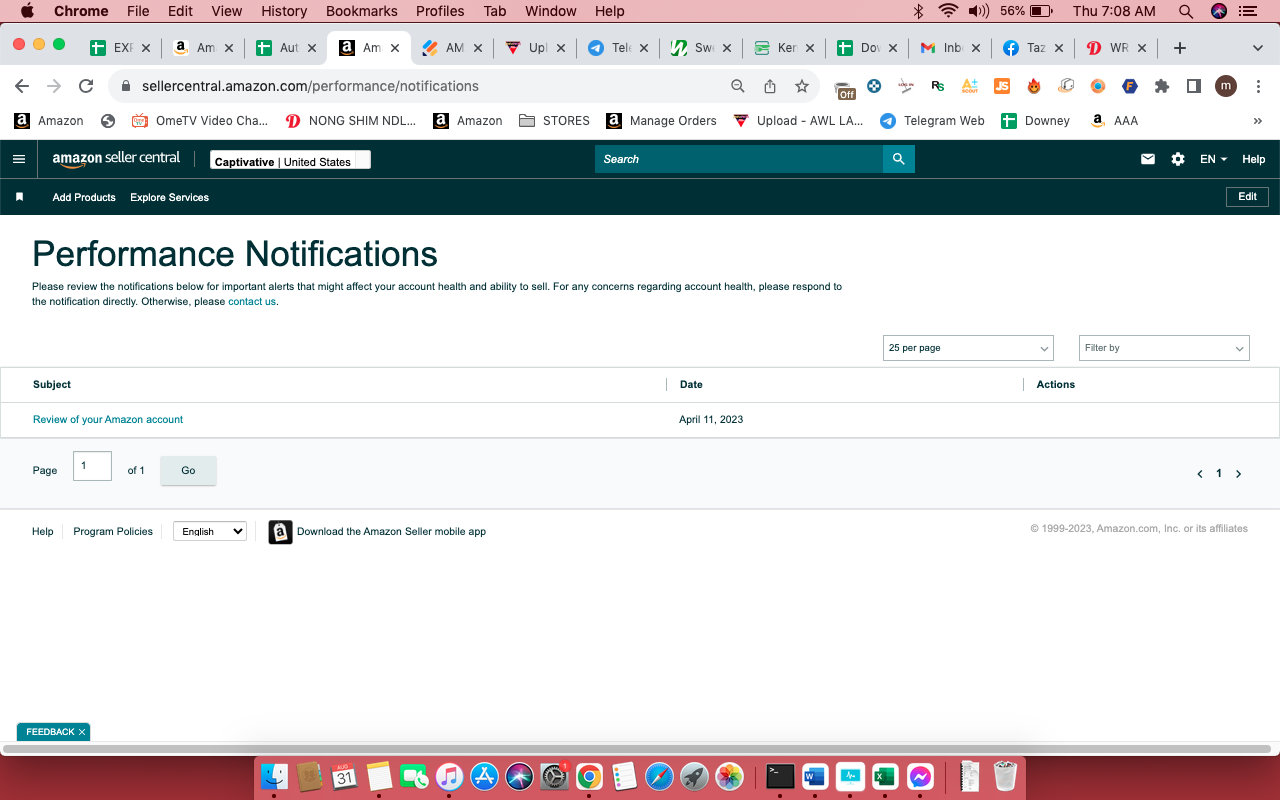Click the April 11, 2023 date cell
This screenshot has width=1280, height=800.
click(x=711, y=420)
